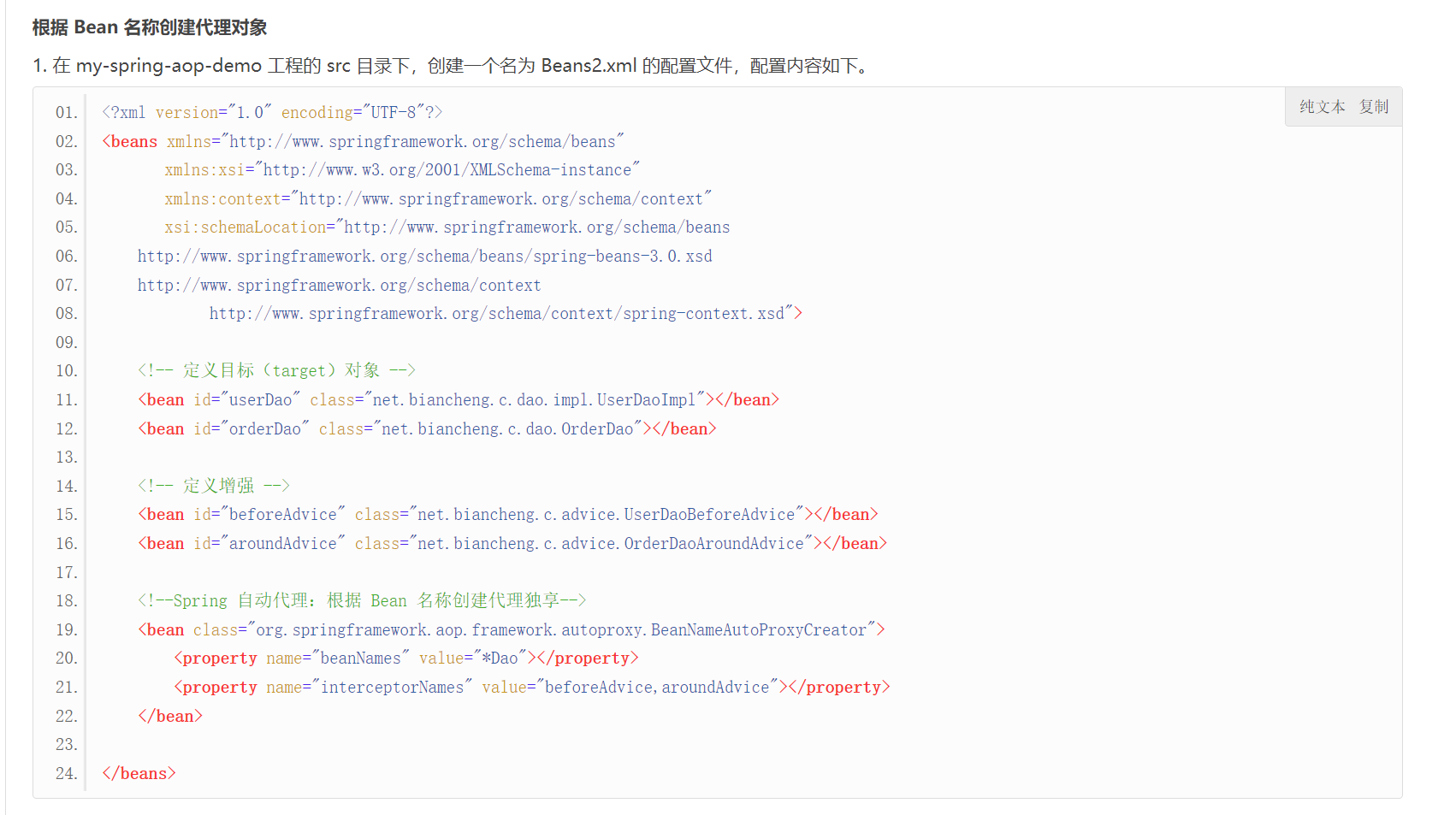Click the beanNames property line

tap(406, 658)
